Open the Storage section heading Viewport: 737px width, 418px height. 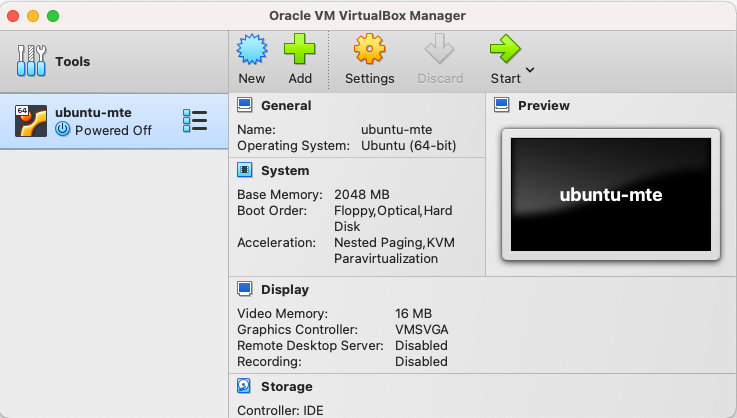tap(287, 386)
